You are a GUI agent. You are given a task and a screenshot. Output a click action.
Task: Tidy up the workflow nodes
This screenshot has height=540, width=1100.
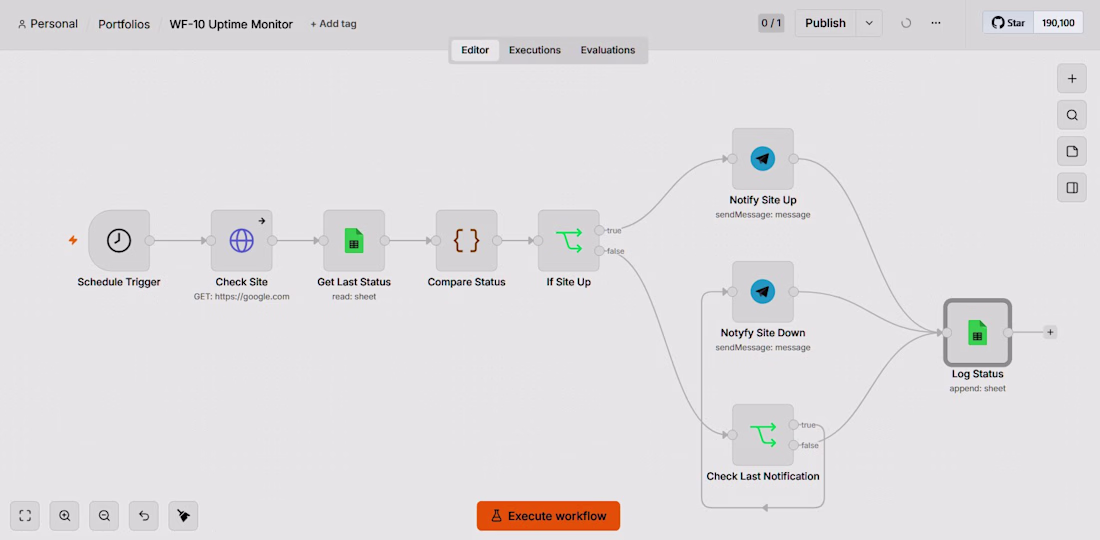point(183,516)
